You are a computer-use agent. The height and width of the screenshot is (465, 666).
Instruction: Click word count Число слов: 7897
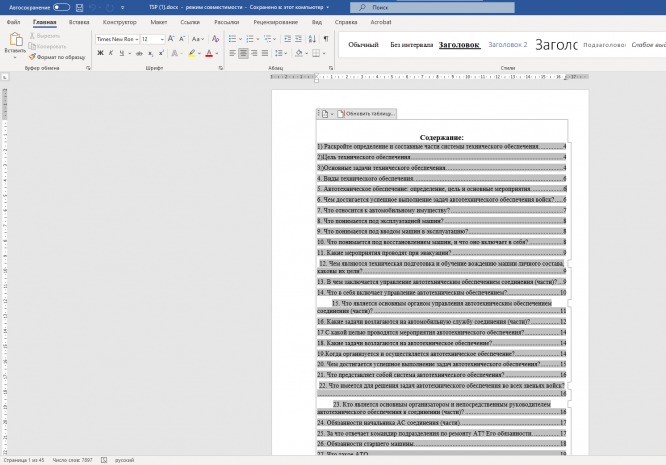pos(72,460)
